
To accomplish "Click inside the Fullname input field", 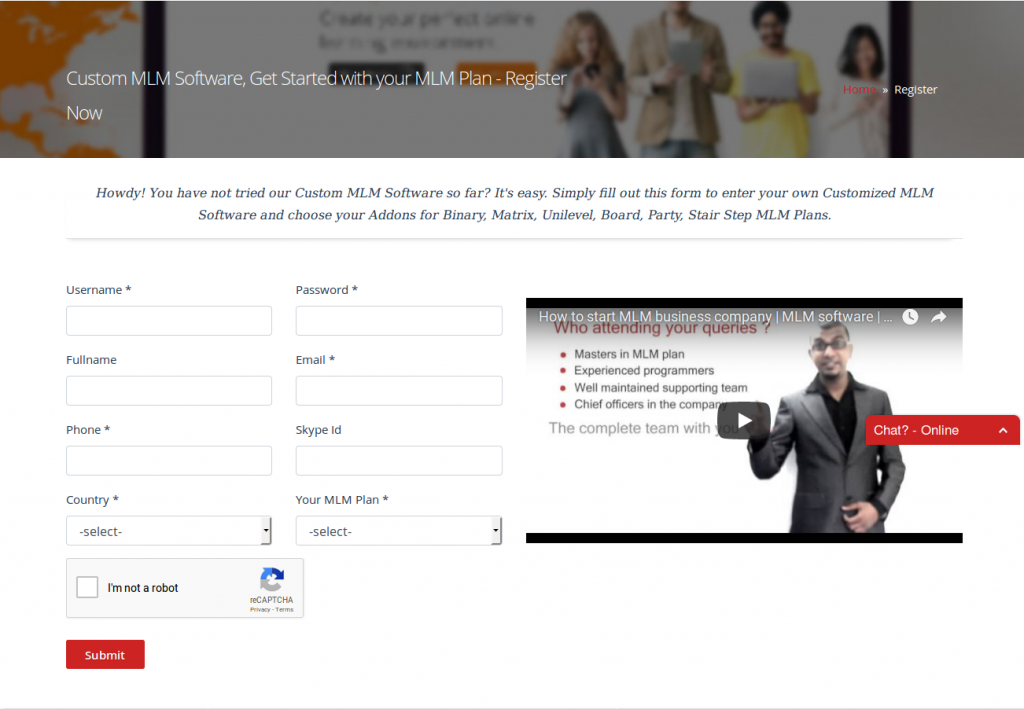I will (x=168, y=390).
